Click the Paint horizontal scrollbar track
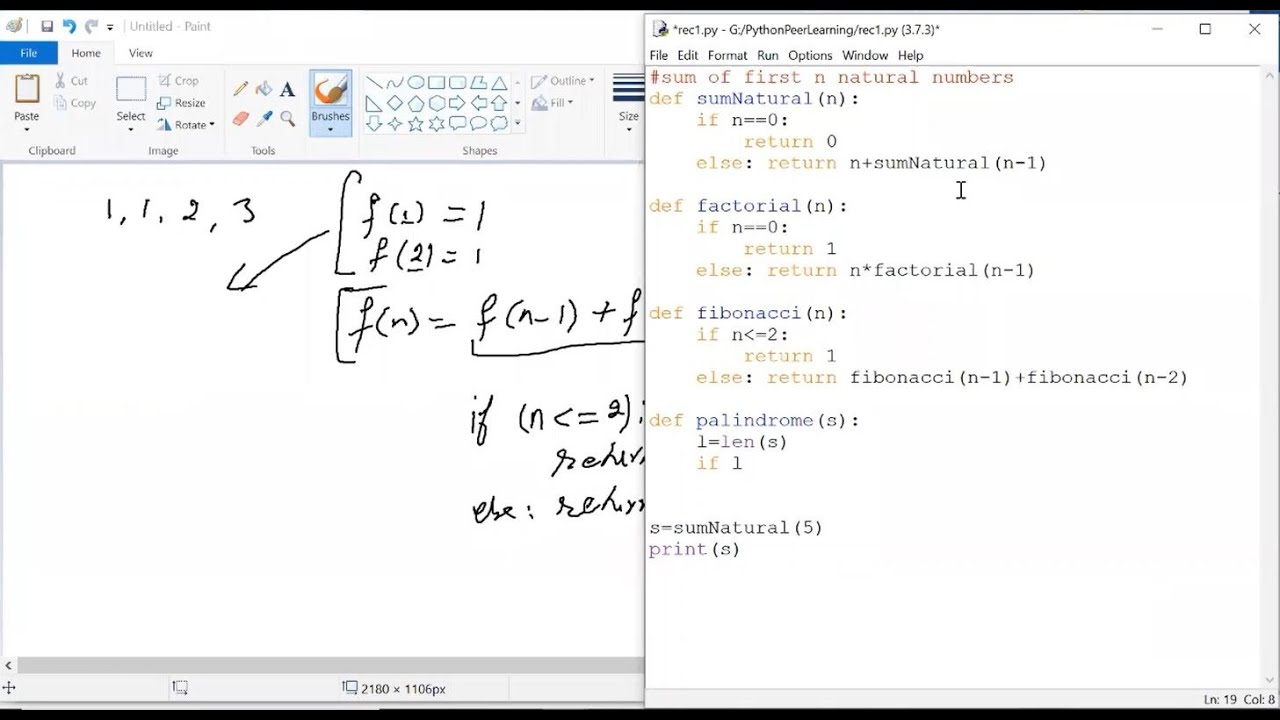 tap(330, 666)
